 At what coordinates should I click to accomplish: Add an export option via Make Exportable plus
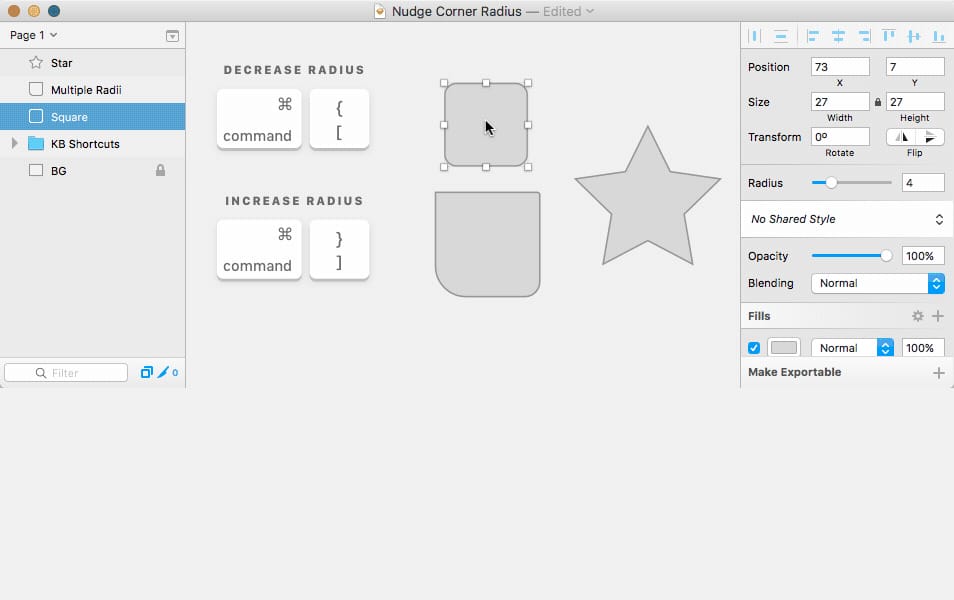pyautogui.click(x=938, y=372)
